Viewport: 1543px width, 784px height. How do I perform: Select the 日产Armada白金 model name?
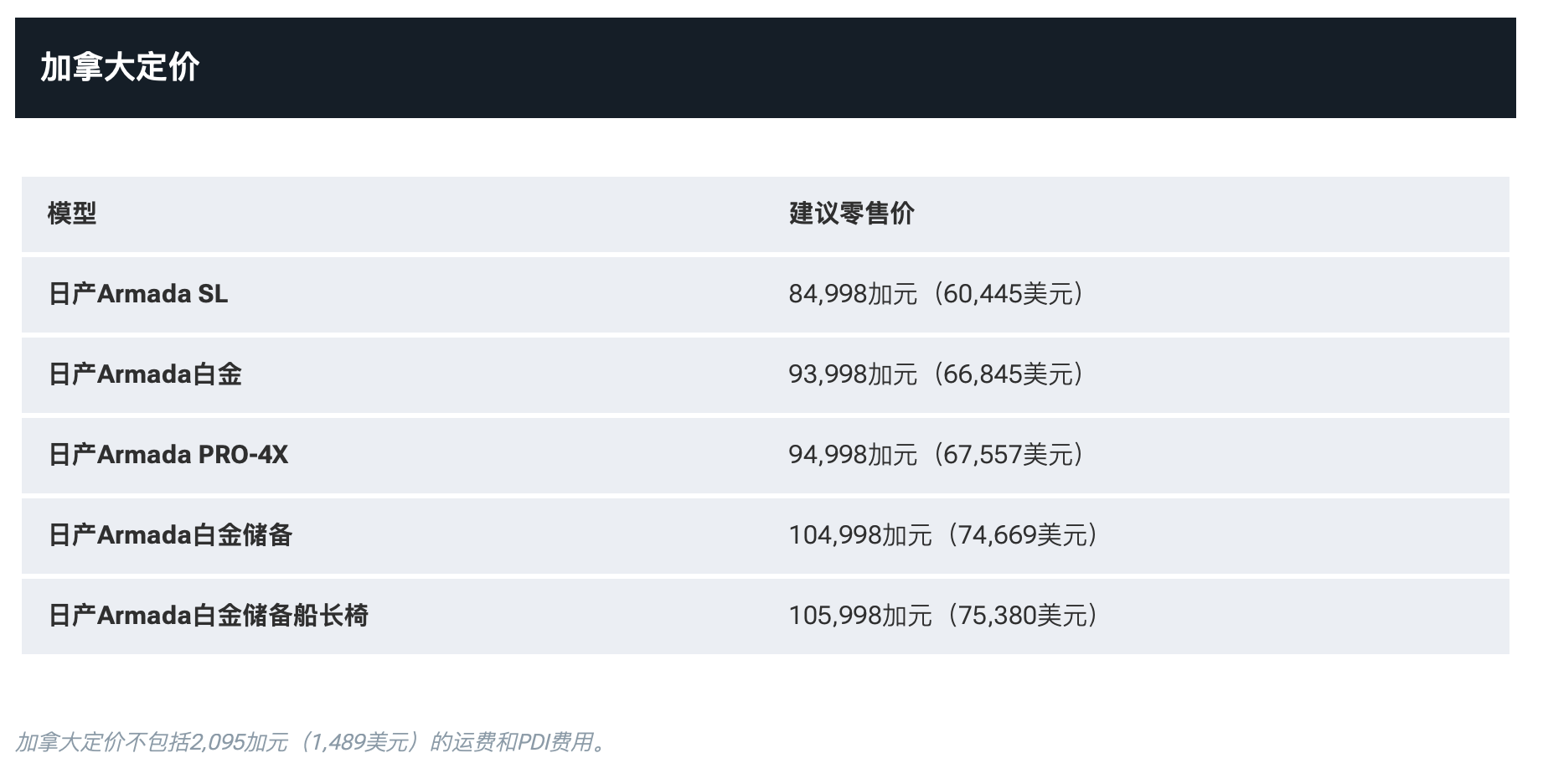145,374
